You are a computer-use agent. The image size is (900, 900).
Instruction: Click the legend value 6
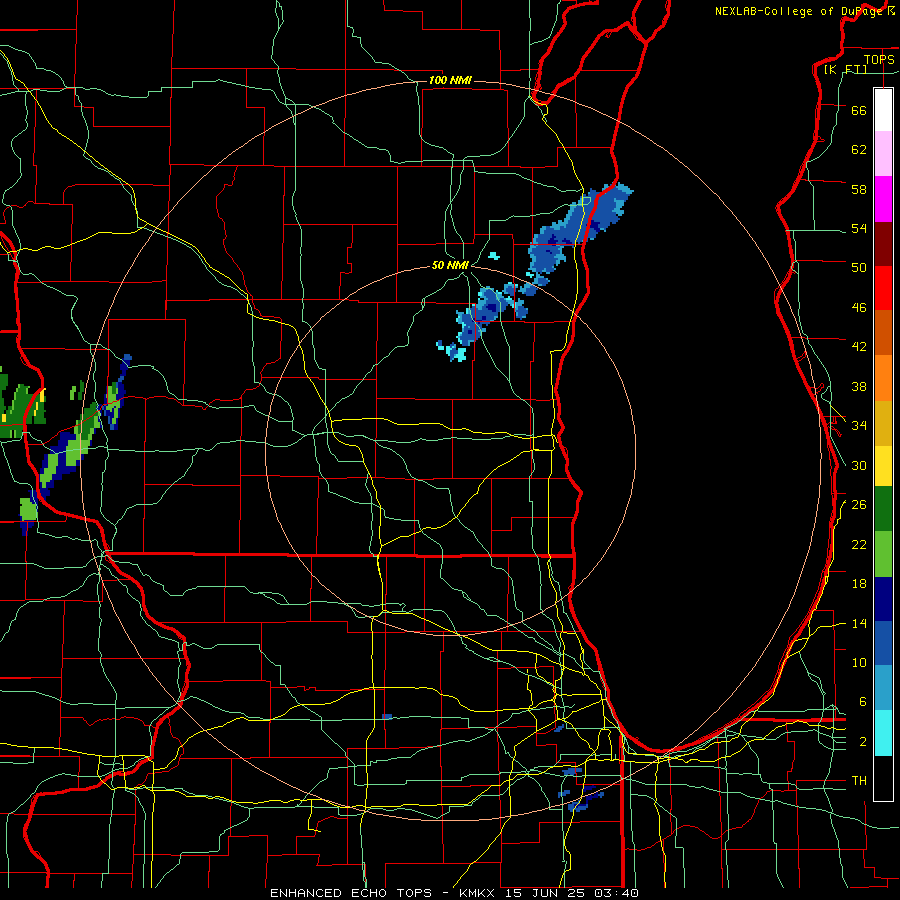pos(862,701)
